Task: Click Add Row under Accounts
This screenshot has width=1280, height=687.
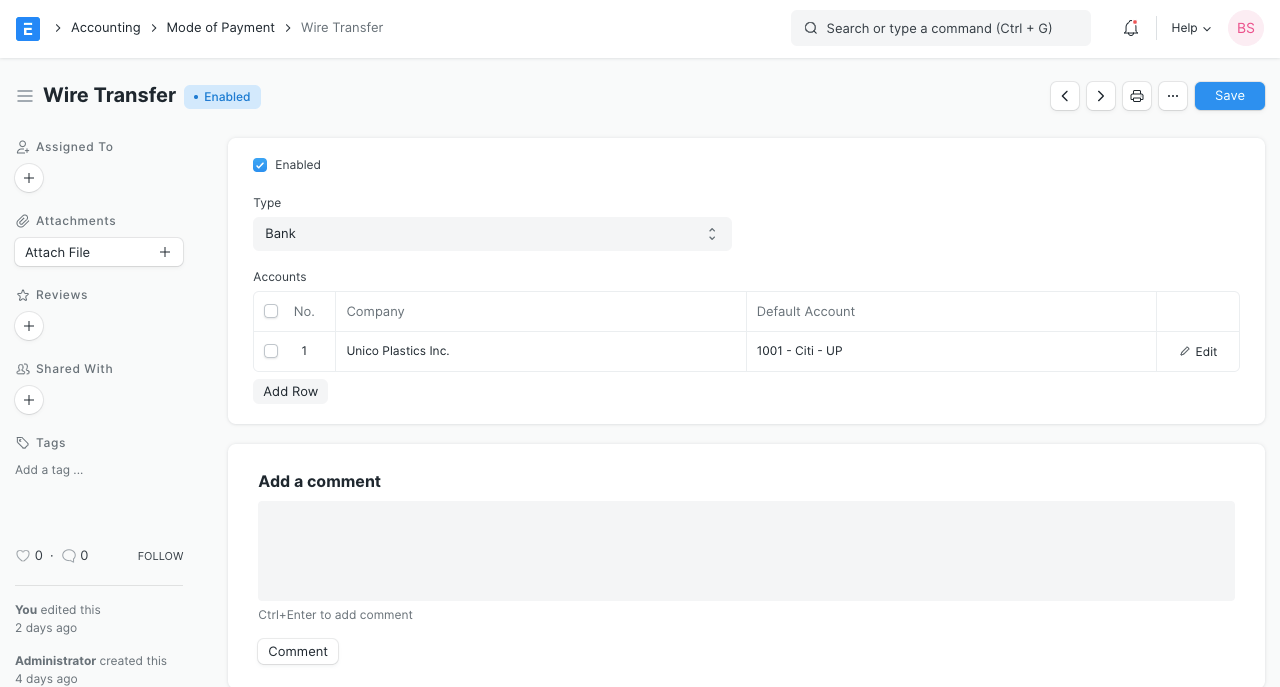Action: 290,392
